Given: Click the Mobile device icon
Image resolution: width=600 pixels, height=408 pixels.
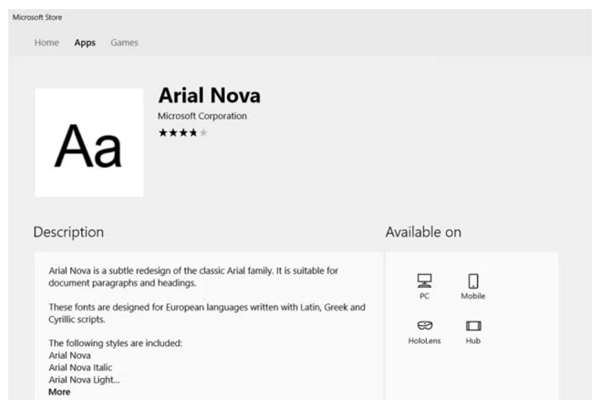Looking at the screenshot, I should (473, 280).
